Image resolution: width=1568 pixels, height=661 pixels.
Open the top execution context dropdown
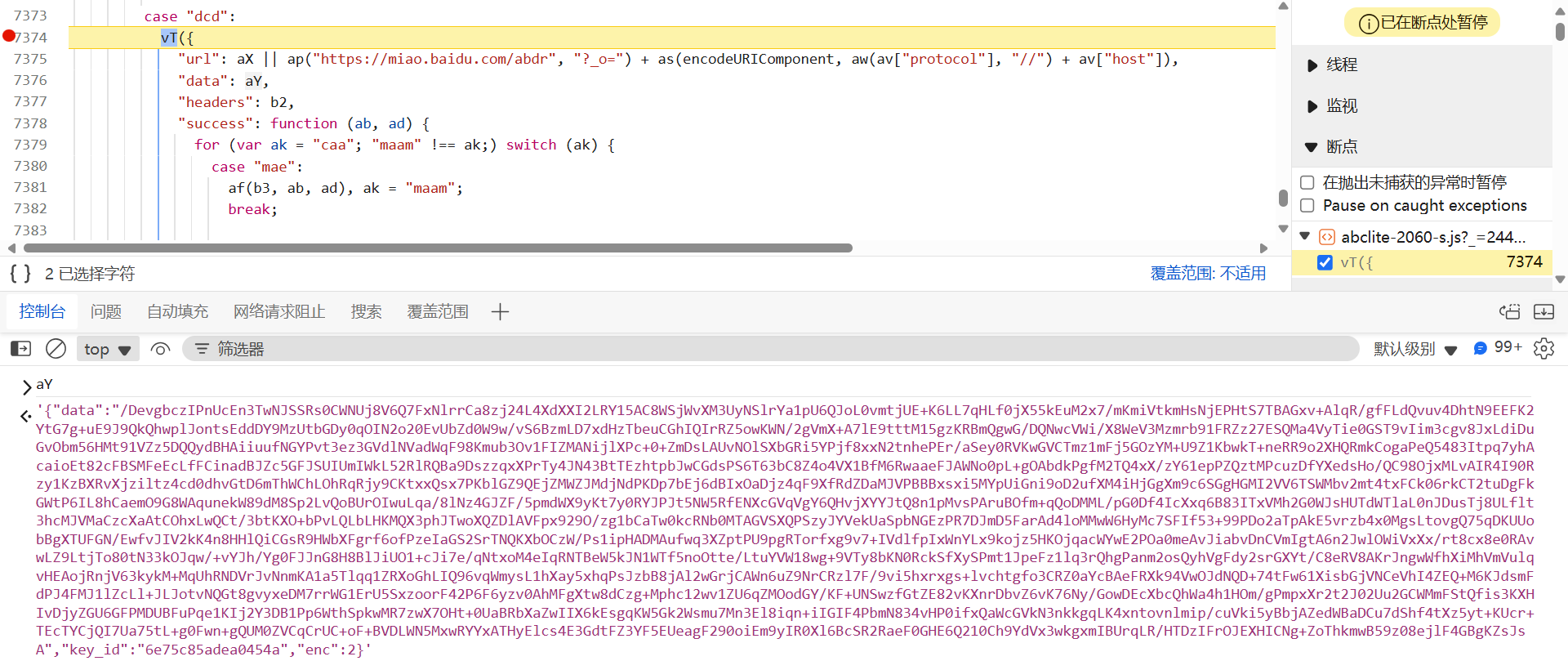(108, 349)
